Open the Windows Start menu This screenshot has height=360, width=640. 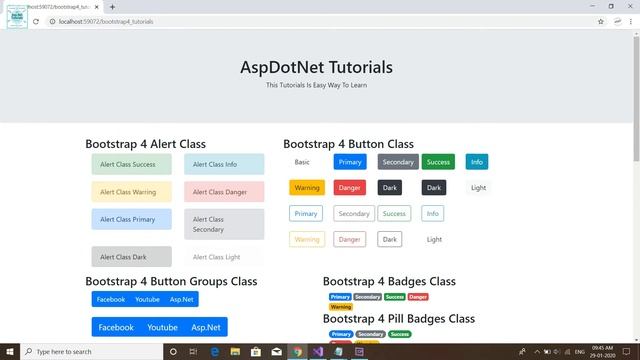tap(10, 351)
